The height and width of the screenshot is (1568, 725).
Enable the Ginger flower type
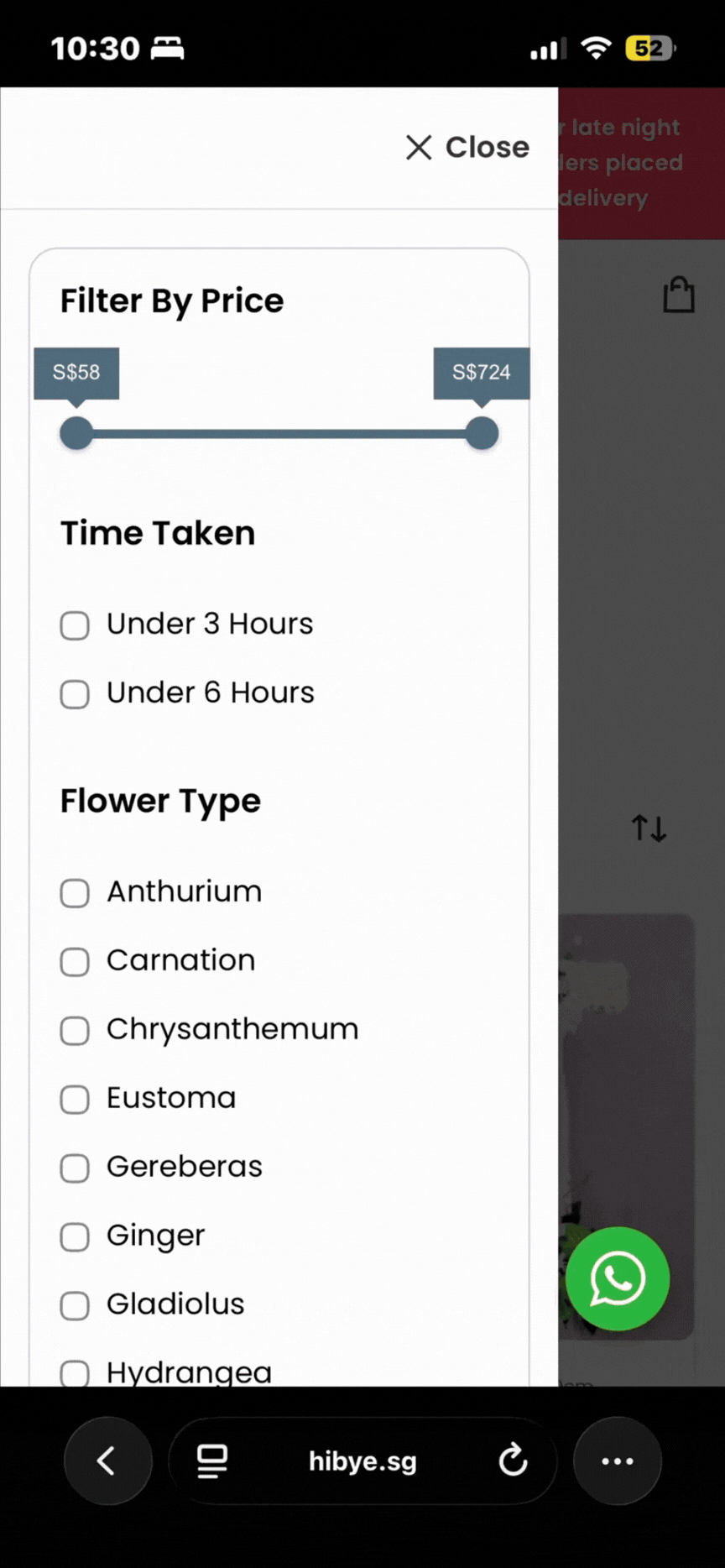coord(75,1236)
